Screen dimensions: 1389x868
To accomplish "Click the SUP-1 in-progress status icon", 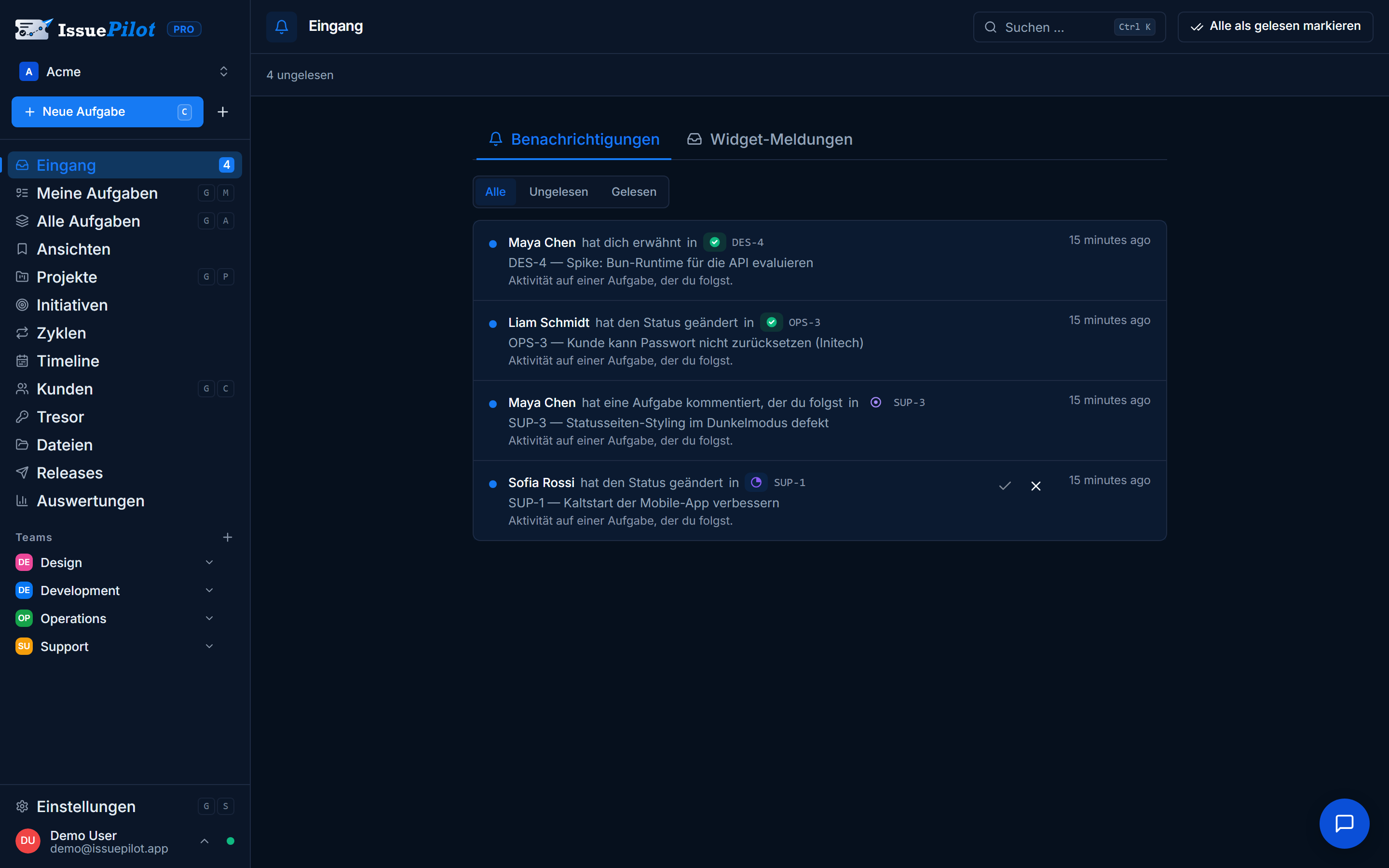I will (x=756, y=482).
